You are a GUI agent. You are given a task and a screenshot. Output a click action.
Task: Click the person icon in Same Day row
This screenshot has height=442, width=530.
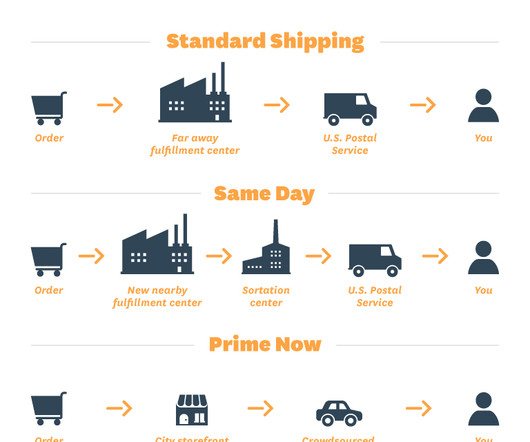[x=483, y=257]
